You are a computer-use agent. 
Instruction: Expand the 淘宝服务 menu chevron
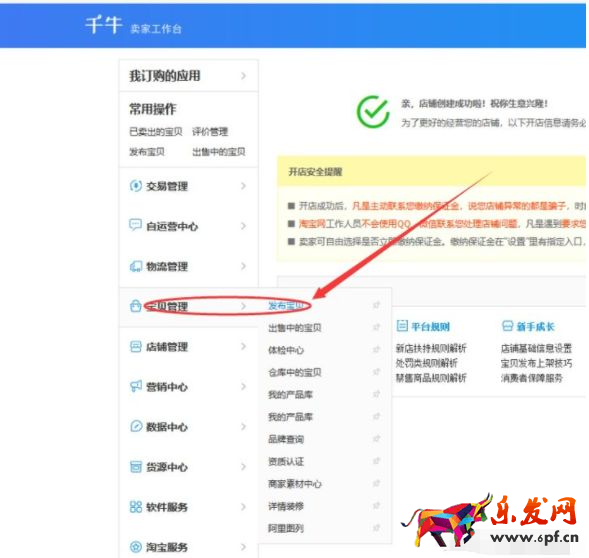[x=243, y=547]
